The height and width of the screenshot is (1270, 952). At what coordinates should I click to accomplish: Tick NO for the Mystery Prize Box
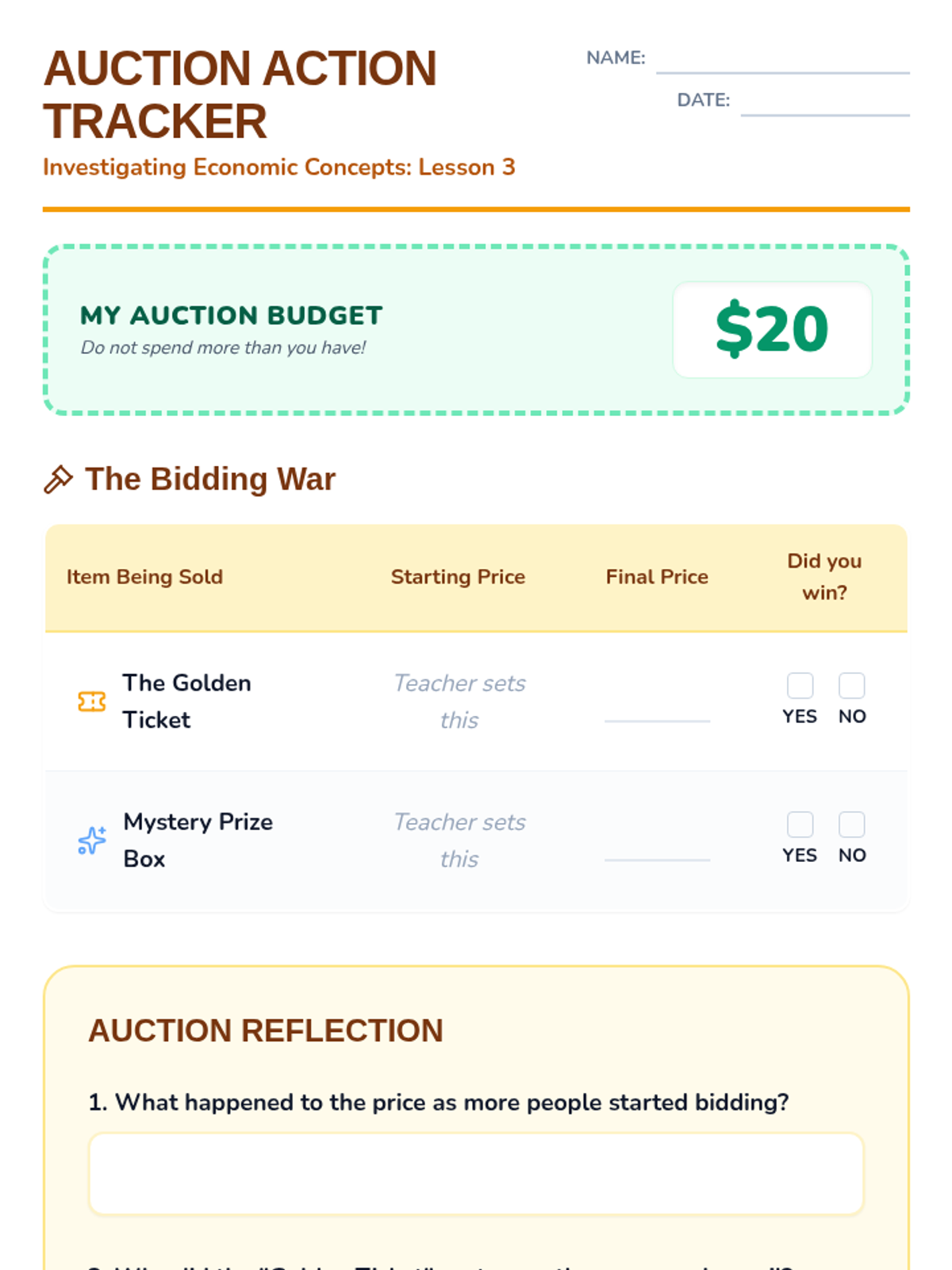[x=852, y=824]
